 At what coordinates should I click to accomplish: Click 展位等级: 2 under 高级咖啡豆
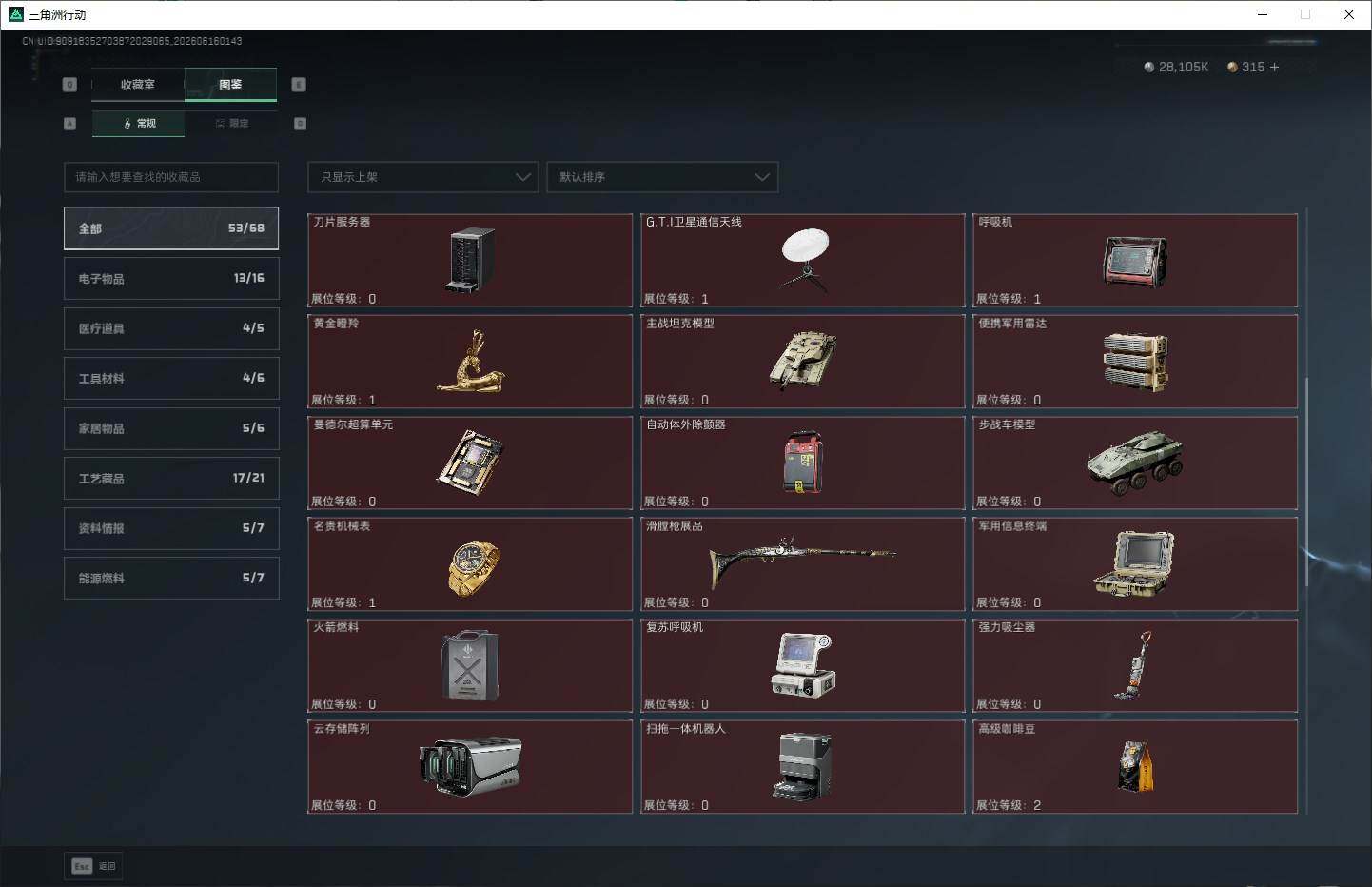pyautogui.click(x=1009, y=805)
